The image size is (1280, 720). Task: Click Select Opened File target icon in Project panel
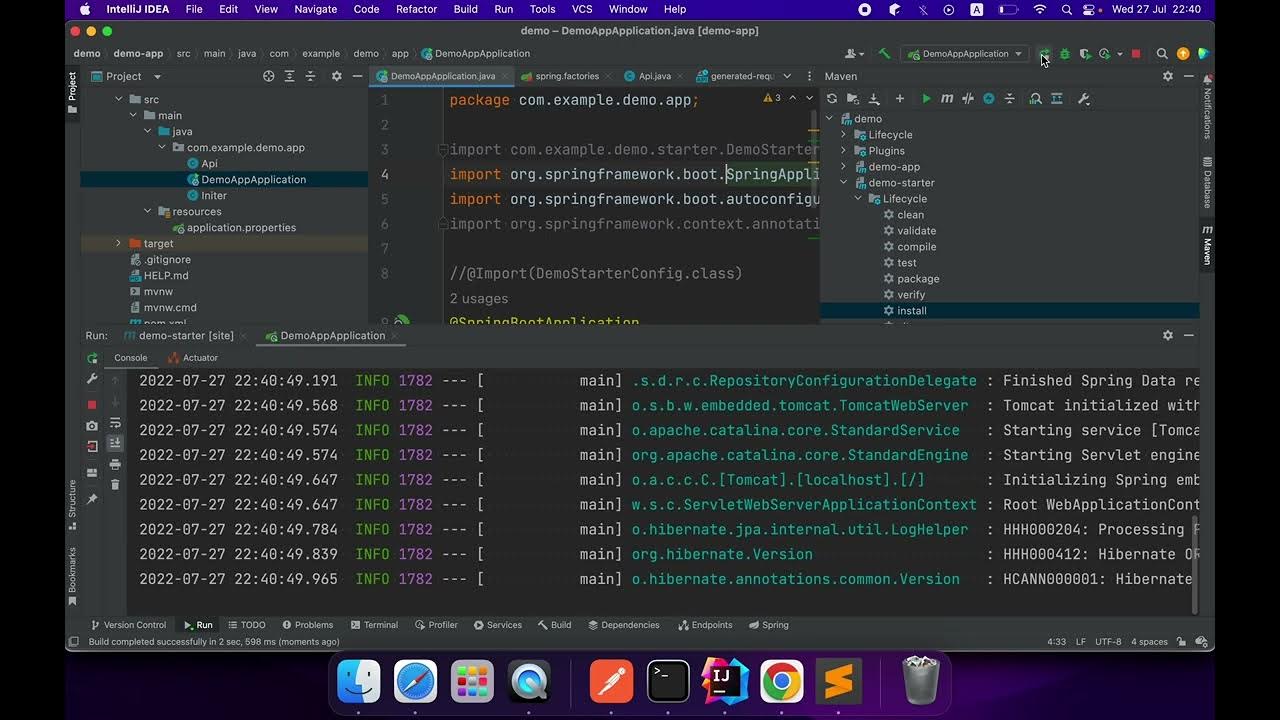[x=269, y=76]
